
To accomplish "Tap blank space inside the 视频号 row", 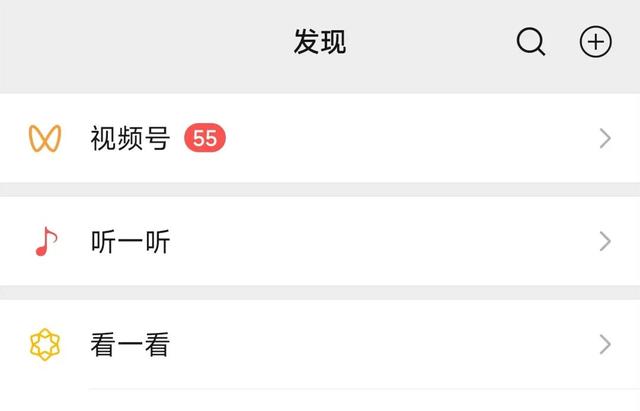I will pos(400,139).
